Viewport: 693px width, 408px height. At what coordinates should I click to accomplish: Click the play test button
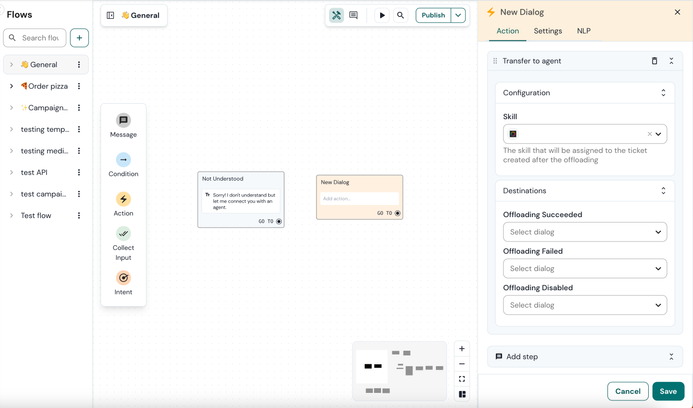[382, 16]
